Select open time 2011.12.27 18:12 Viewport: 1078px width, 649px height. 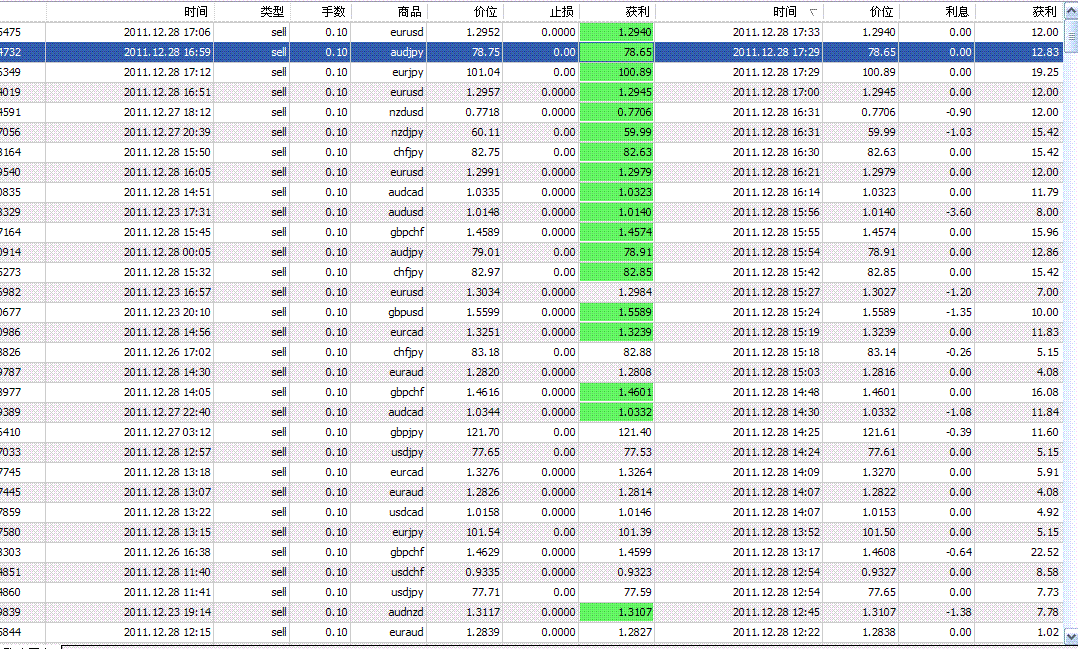tap(167, 112)
